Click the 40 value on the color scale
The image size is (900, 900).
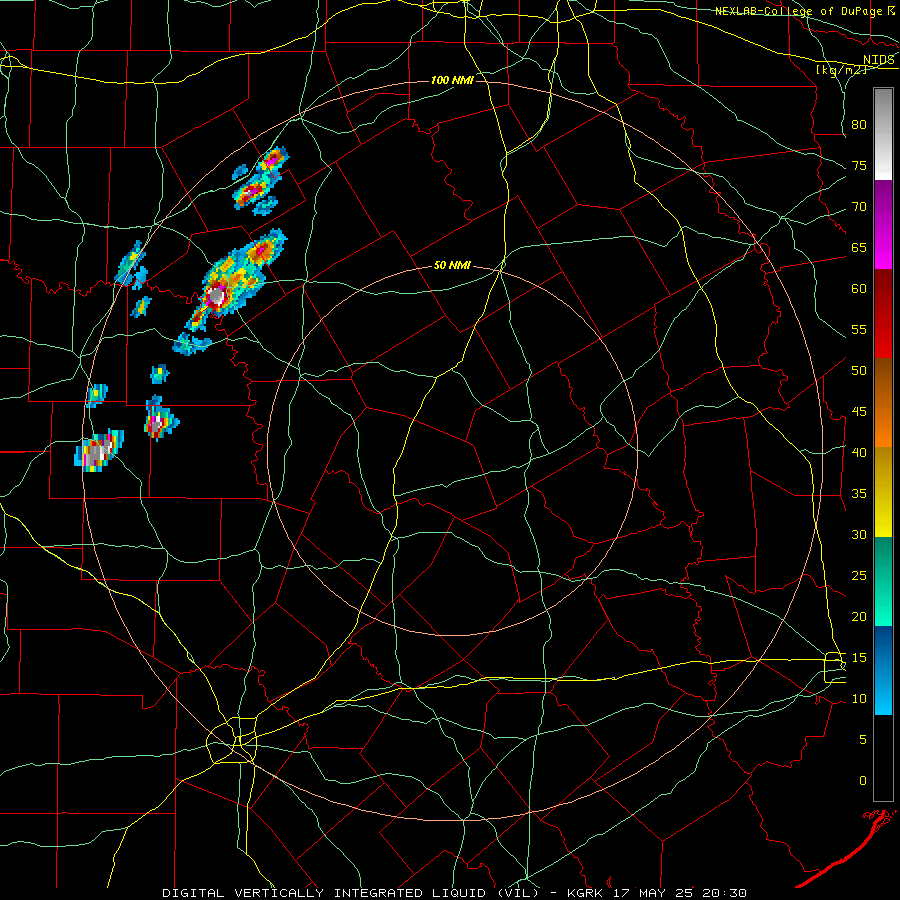tap(859, 453)
